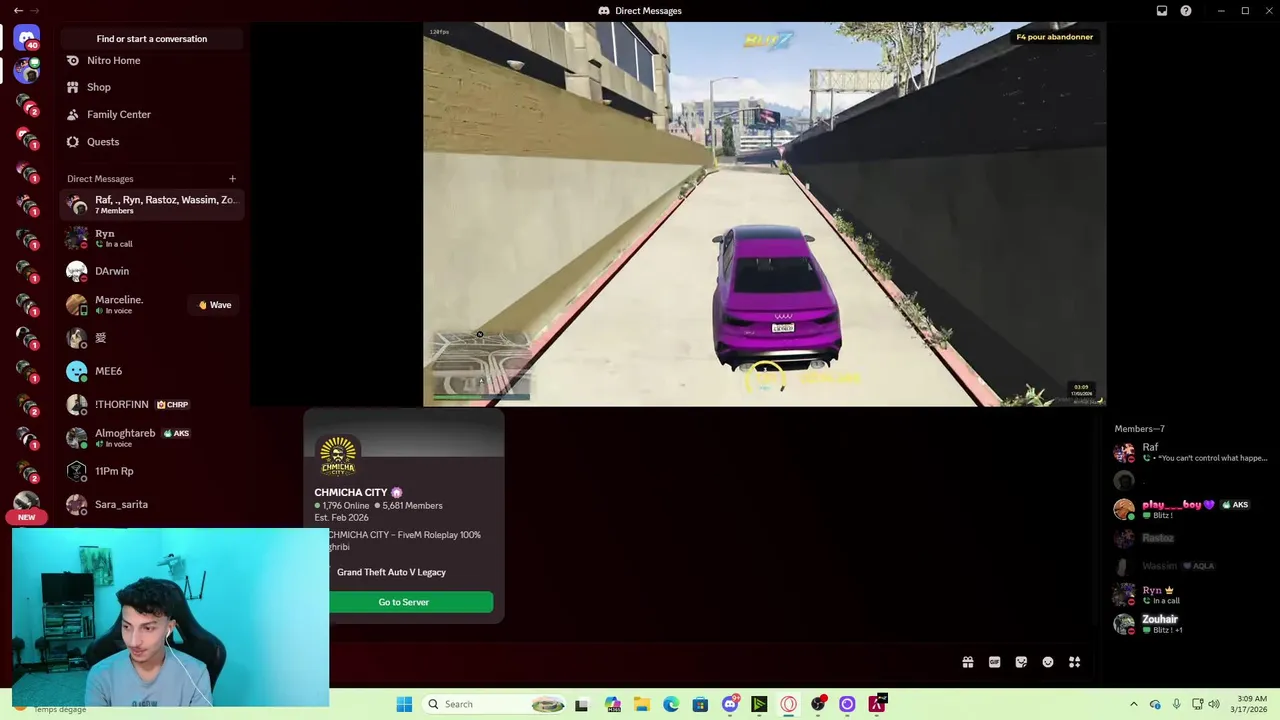Open the GIF picker icon
Image resolution: width=1280 pixels, height=720 pixels.
(994, 662)
